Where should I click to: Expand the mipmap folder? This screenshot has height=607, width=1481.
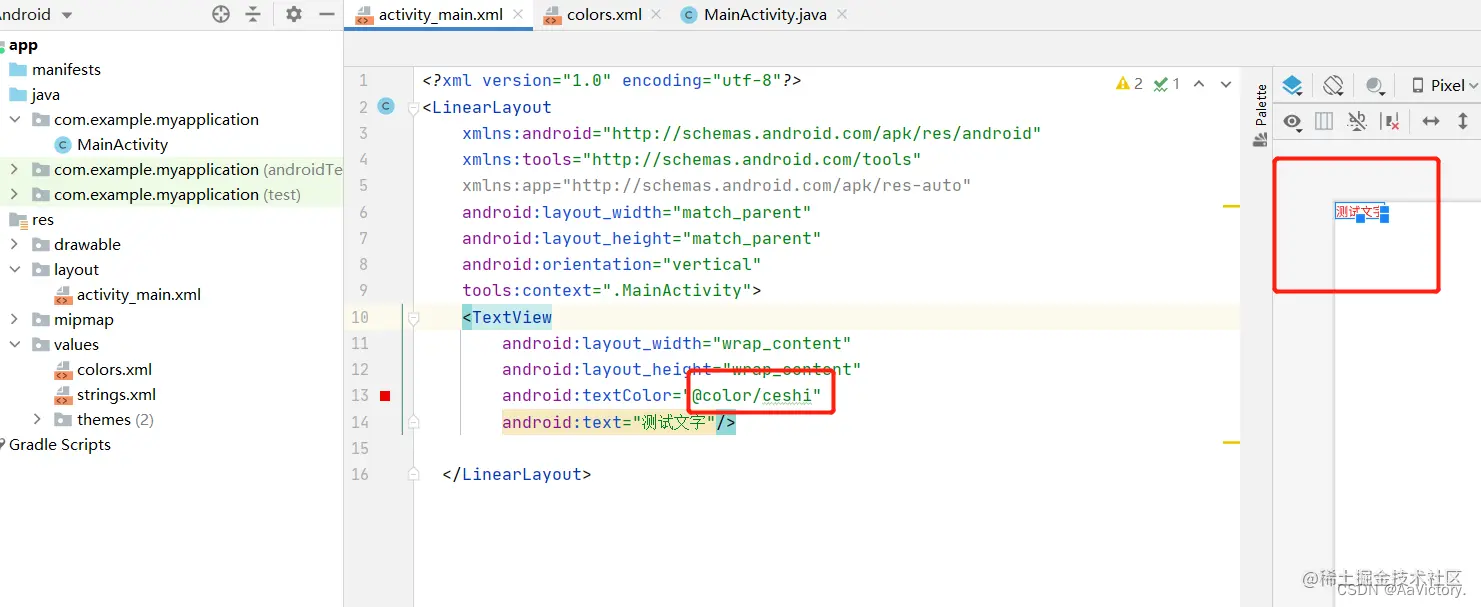pos(15,319)
